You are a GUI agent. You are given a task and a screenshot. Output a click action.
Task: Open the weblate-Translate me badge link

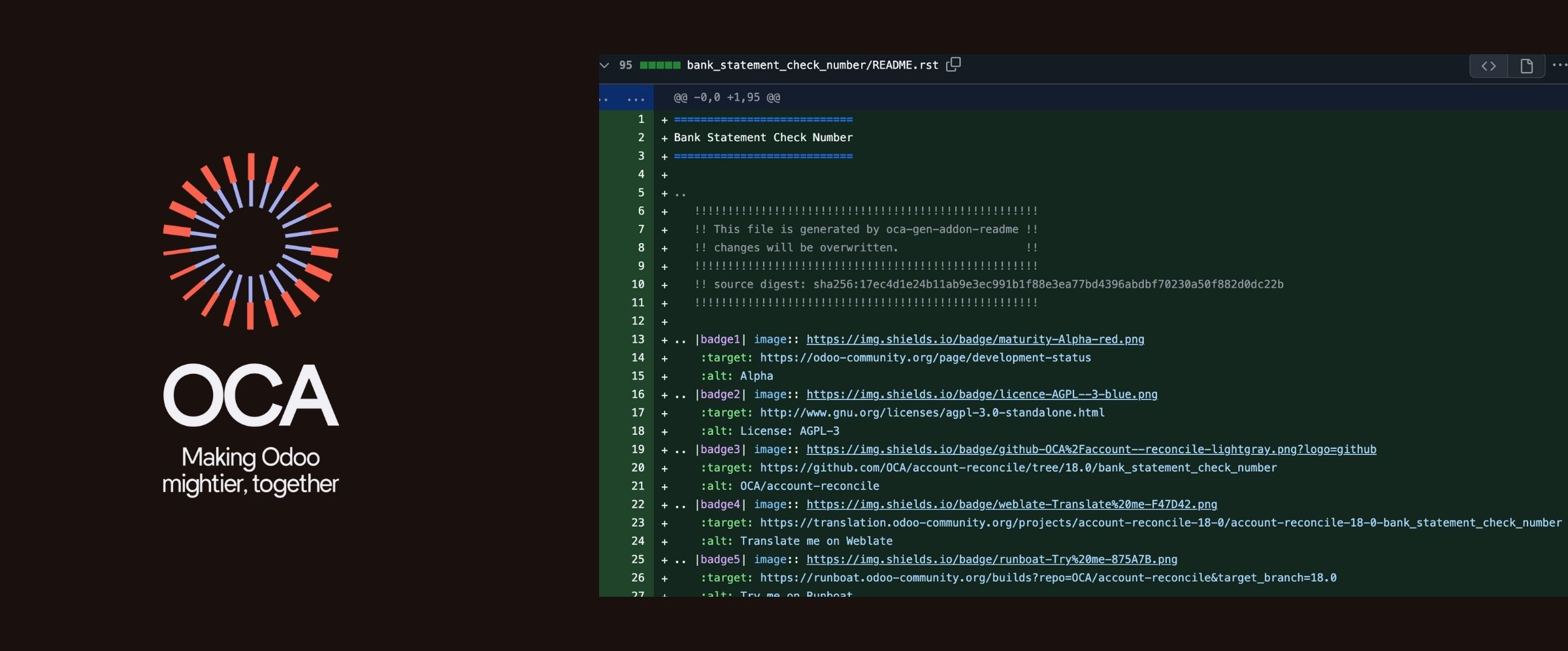click(x=1011, y=504)
